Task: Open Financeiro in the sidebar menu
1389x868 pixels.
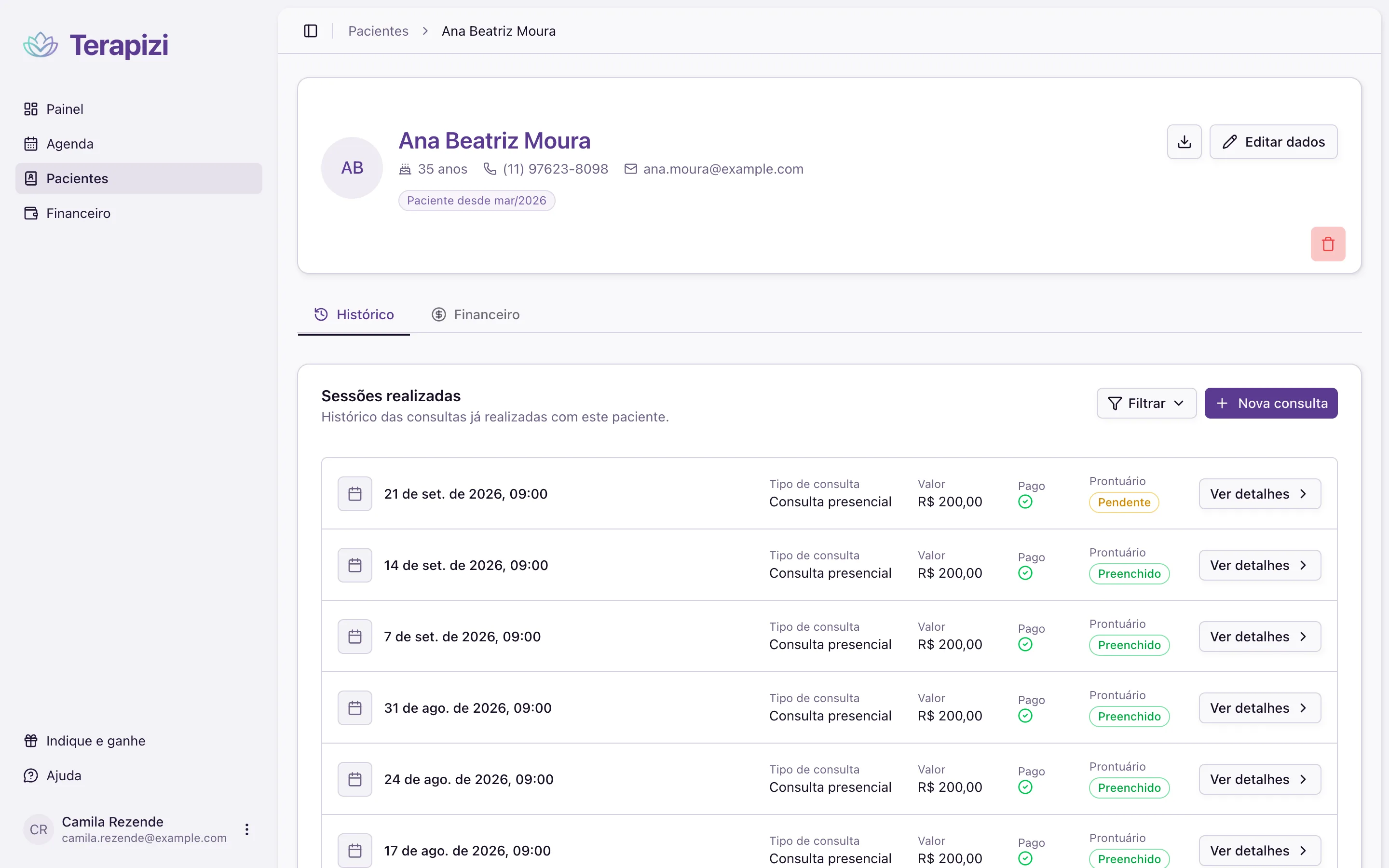Action: 139,213
